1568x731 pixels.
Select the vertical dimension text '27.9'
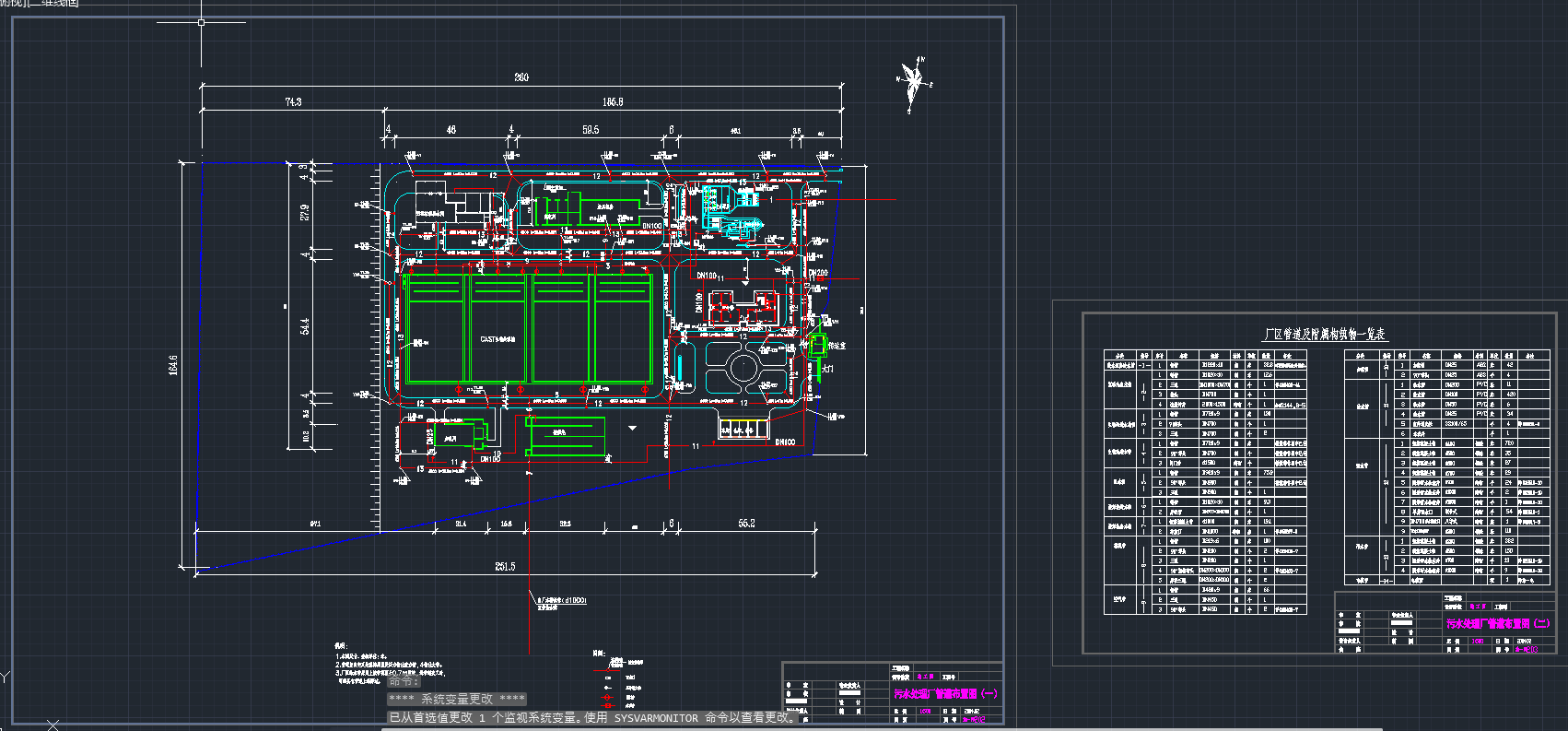(x=305, y=212)
